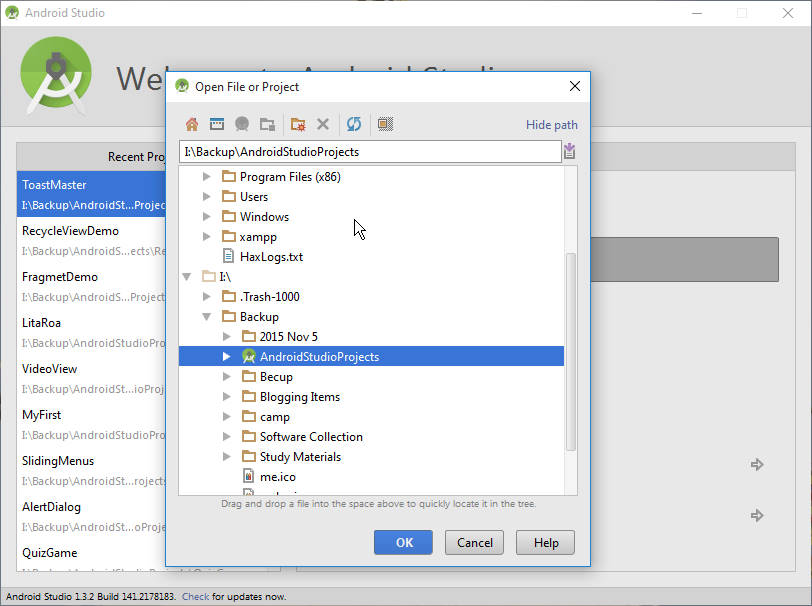This screenshot has height=606, width=812.
Task: Expand the Becup folder
Action: 227,377
